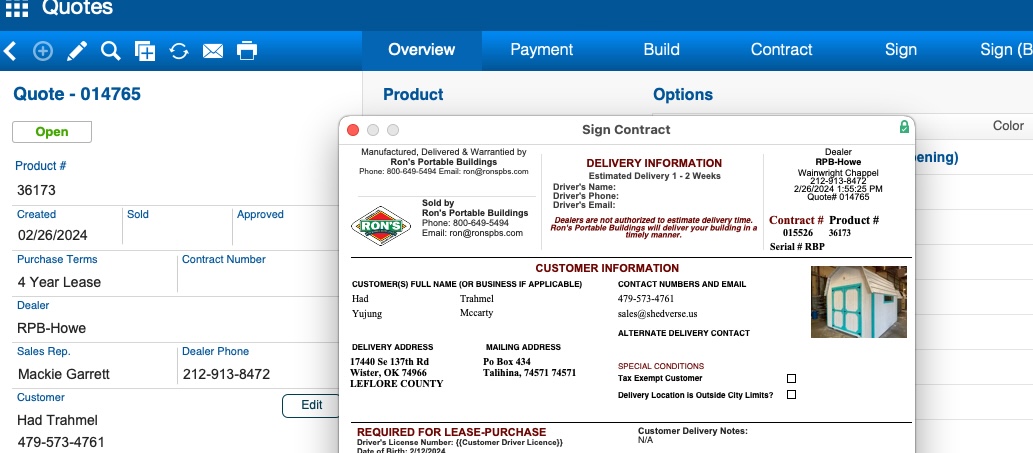The height and width of the screenshot is (453, 1033).
Task: Click the Quote - 014765 heading
Action: [x=77, y=94]
